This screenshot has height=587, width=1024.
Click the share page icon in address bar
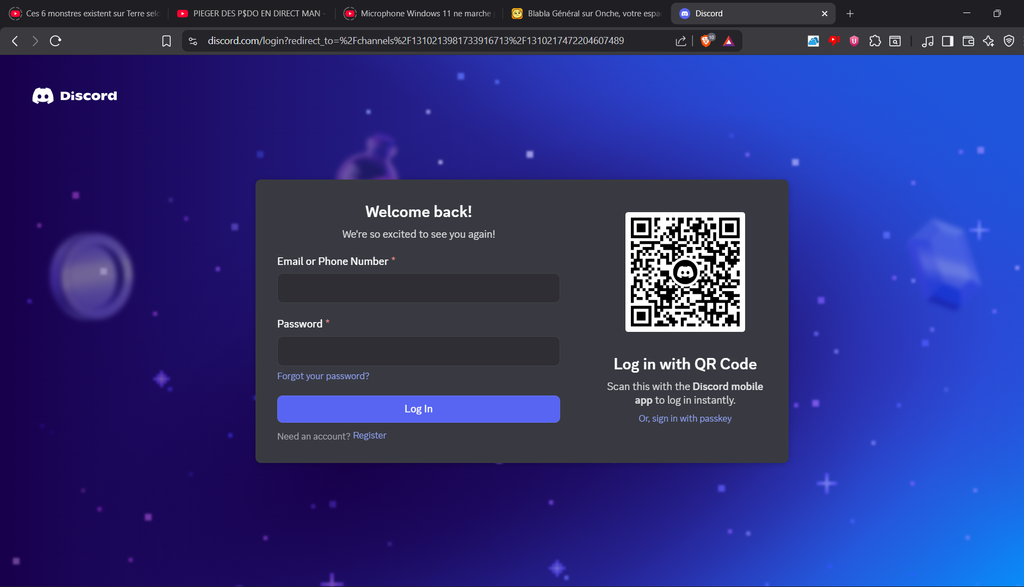681,41
